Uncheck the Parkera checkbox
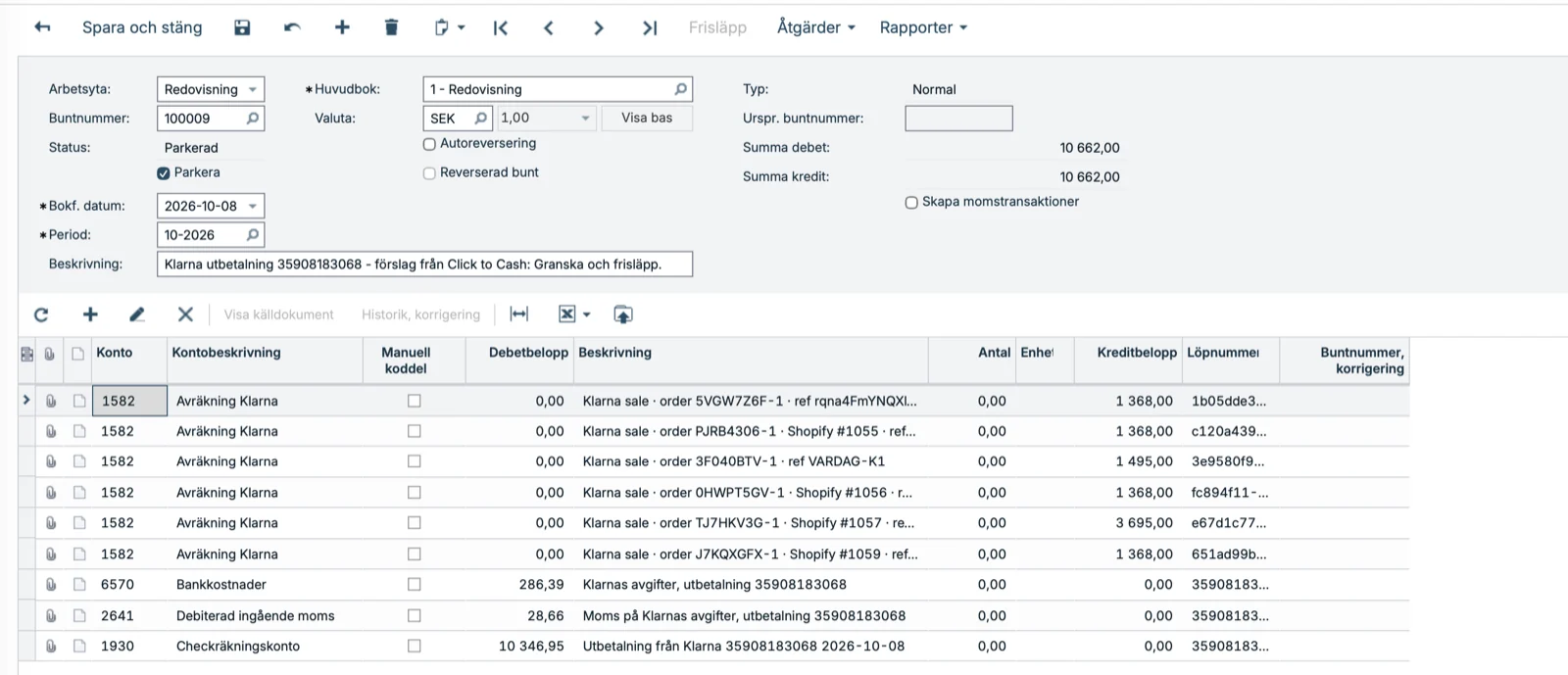The image size is (1568, 675). point(164,173)
